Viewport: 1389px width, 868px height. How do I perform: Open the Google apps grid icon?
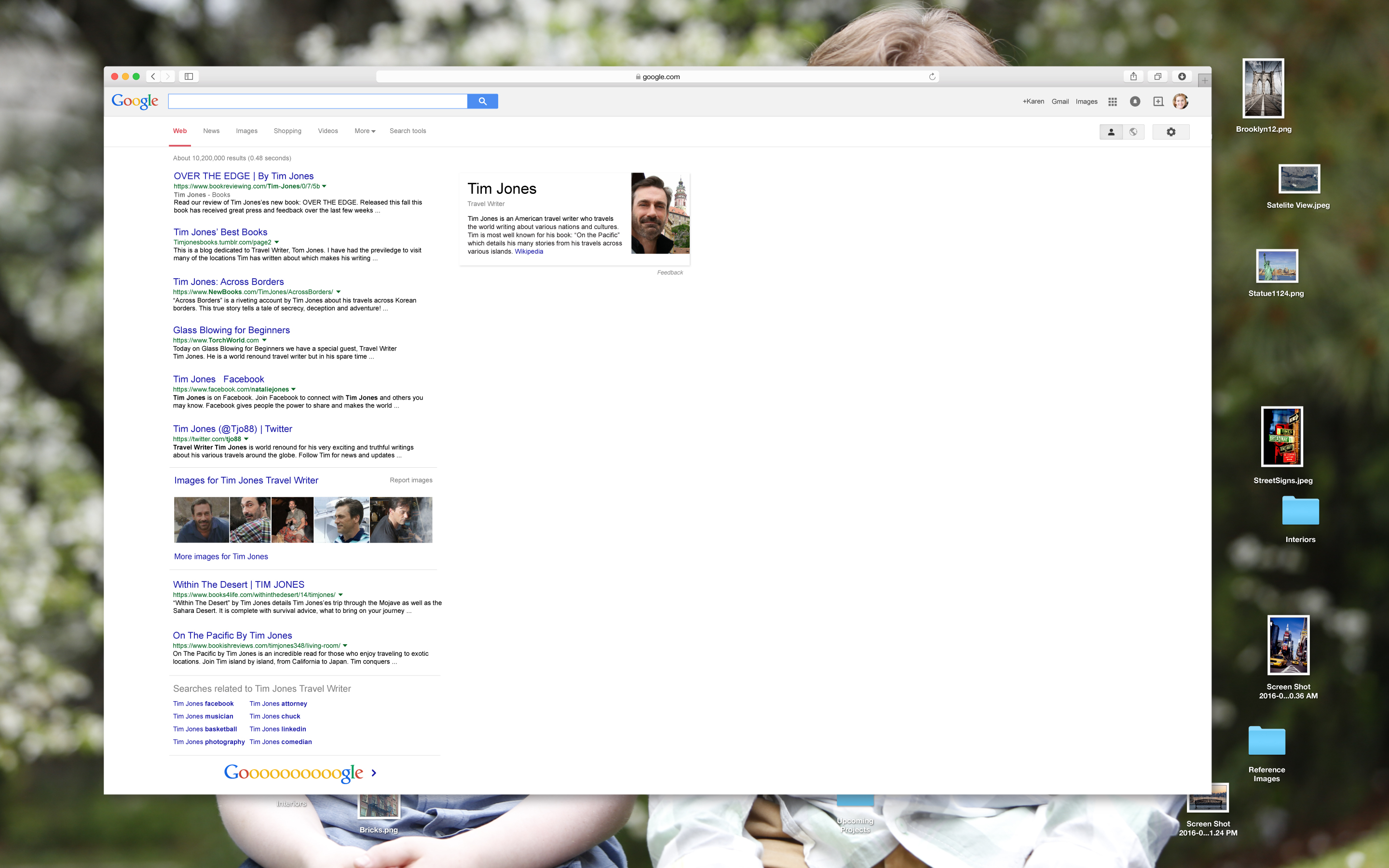click(1112, 102)
